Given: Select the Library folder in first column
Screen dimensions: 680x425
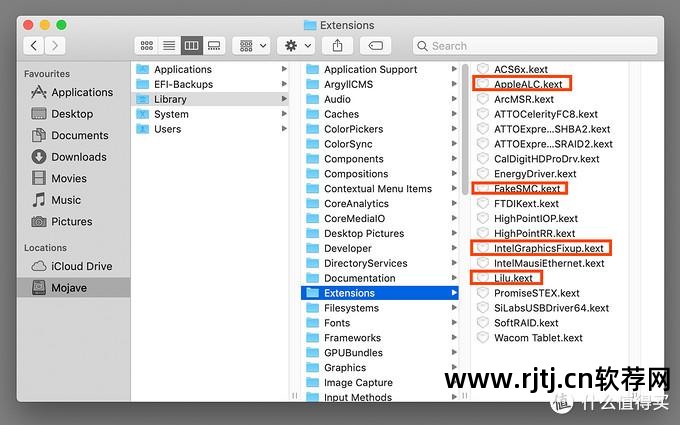Looking at the screenshot, I should tap(211, 99).
